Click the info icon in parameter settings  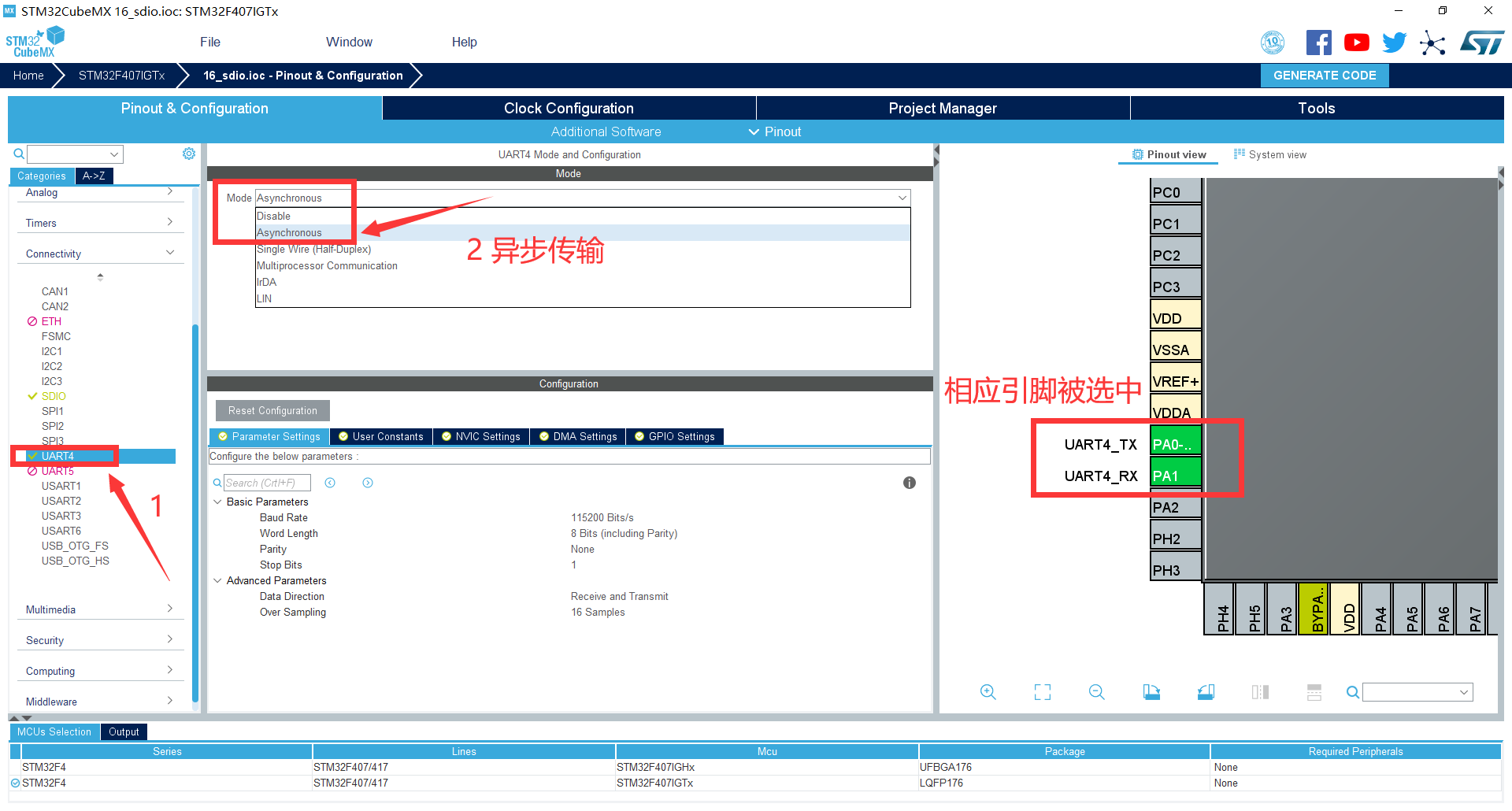pyautogui.click(x=909, y=483)
